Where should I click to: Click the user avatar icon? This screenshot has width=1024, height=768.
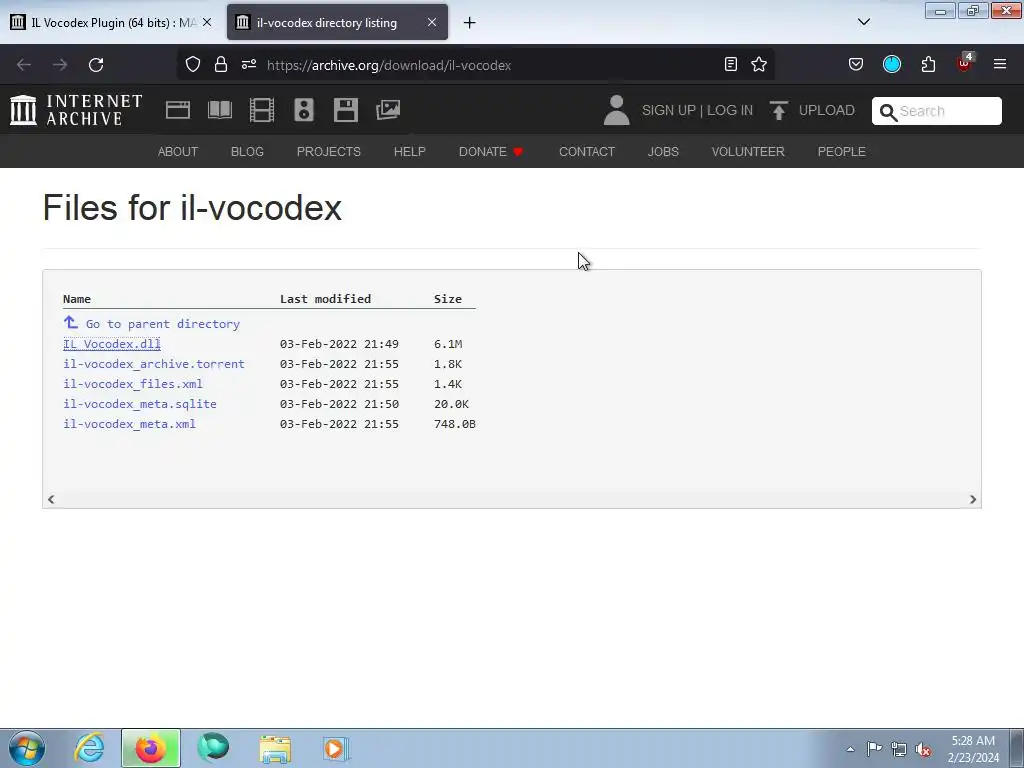[616, 110]
